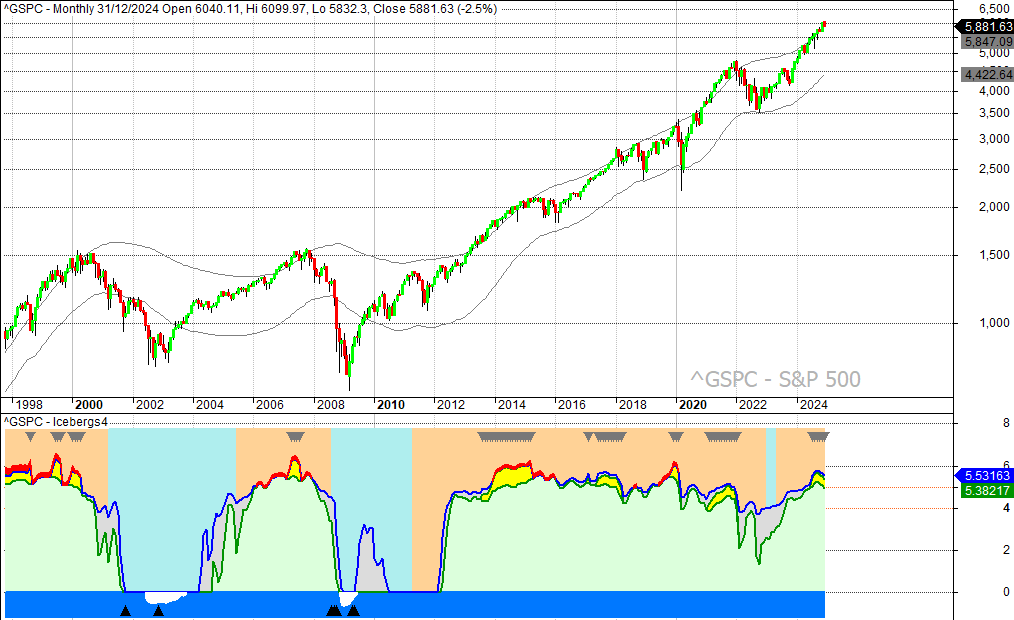Click the gray triangle marker above 2024 in Icebergs panel
This screenshot has width=1014, height=620.
(819, 436)
